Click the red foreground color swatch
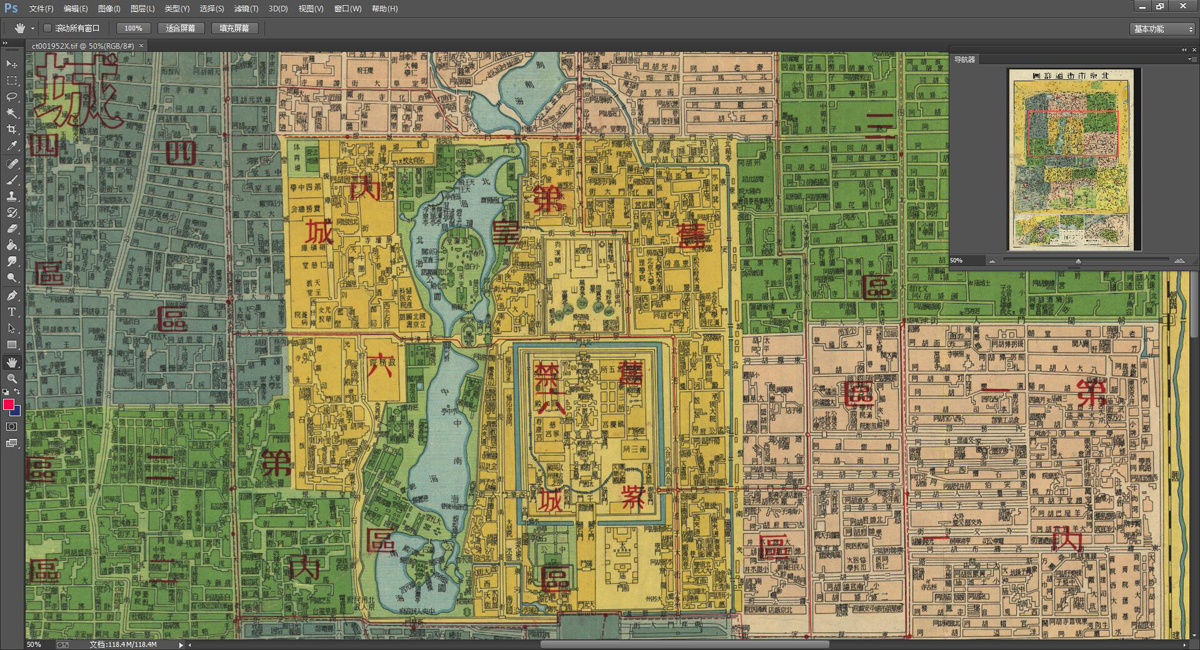This screenshot has width=1200, height=650. [9, 404]
